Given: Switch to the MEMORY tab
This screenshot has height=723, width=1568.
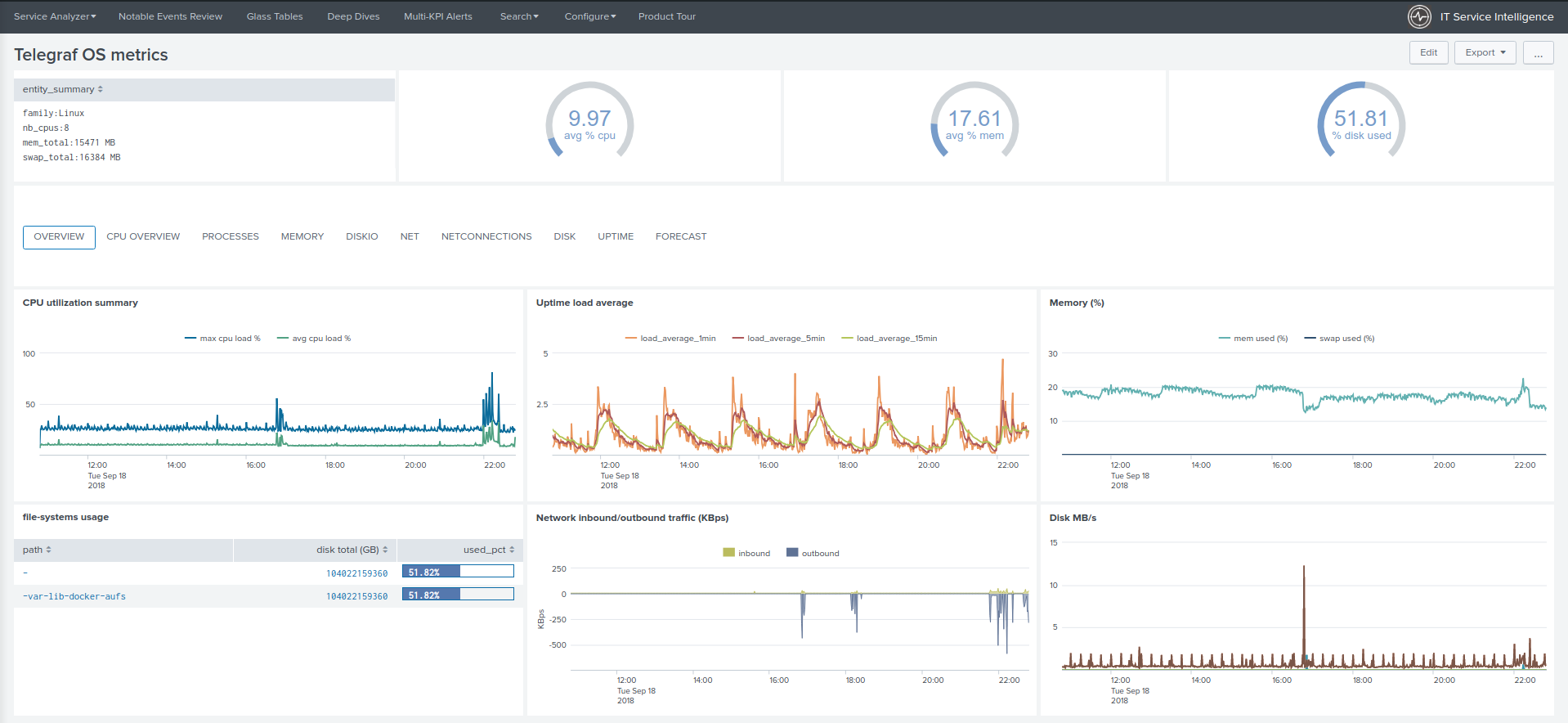Looking at the screenshot, I should (302, 237).
